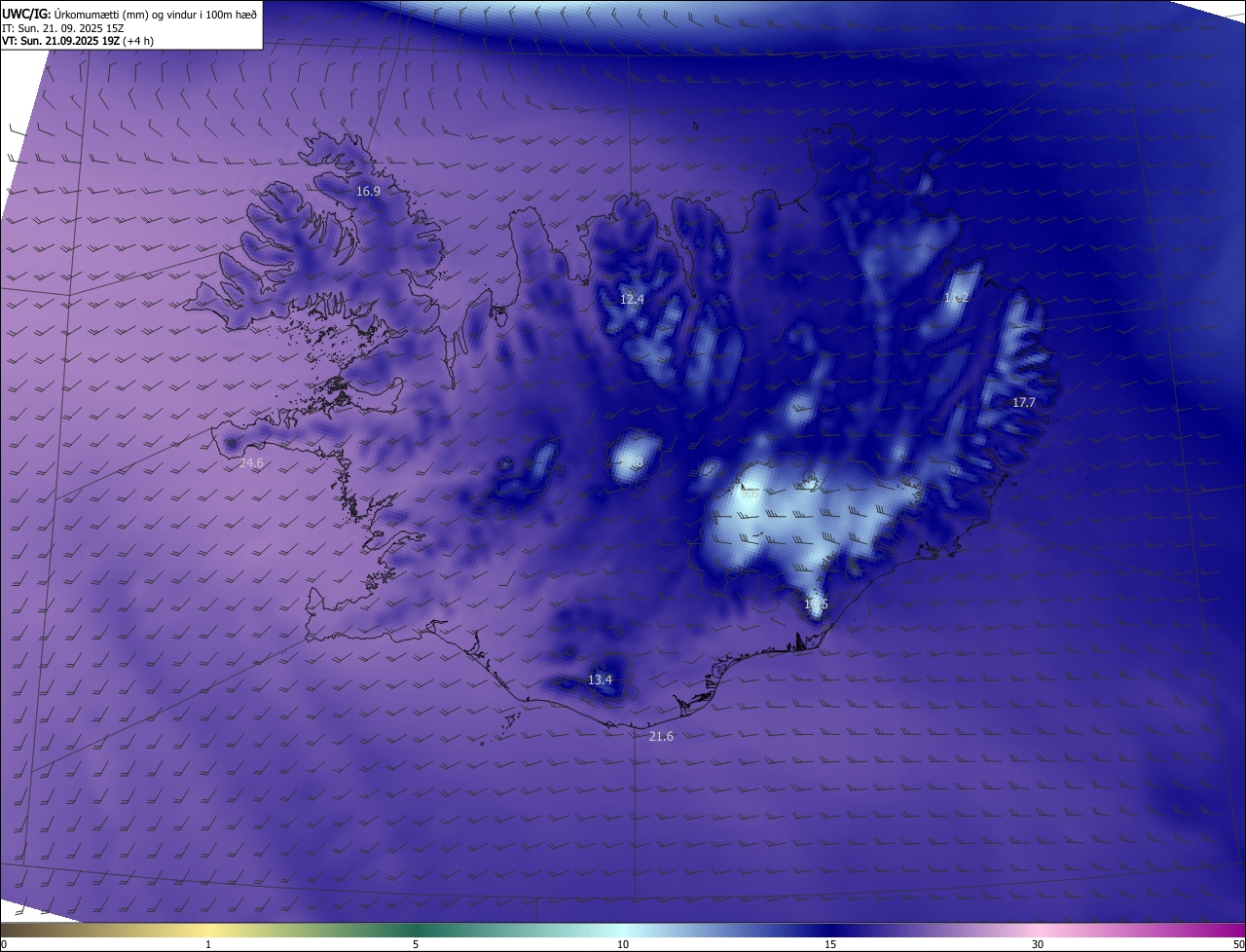
Task: Click the 12.4 value label
Action: coord(632,300)
